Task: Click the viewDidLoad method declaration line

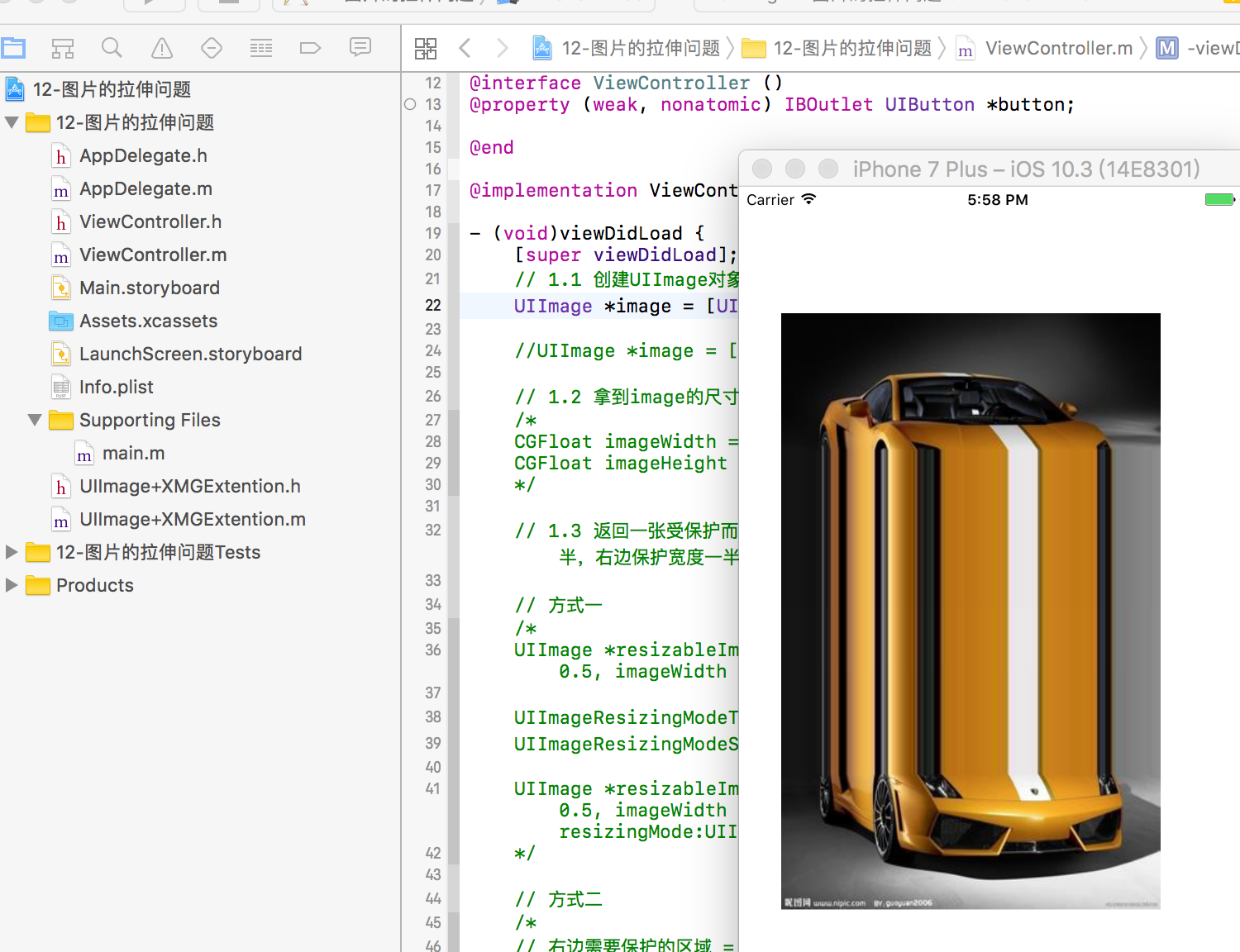Action: [x=587, y=233]
